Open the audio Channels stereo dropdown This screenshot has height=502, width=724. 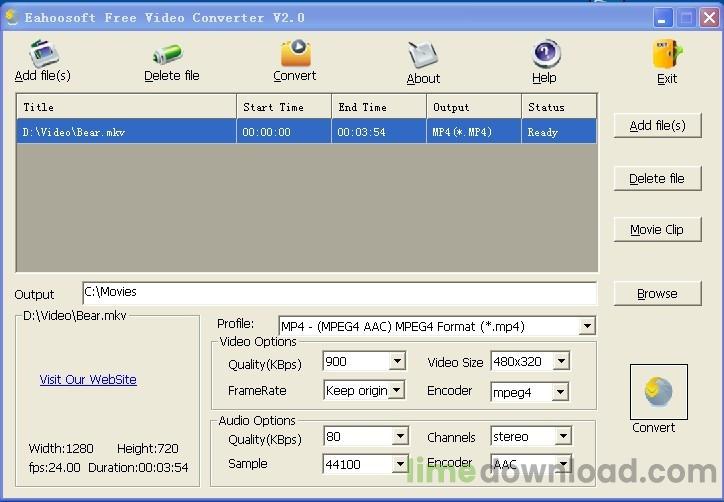click(x=563, y=436)
